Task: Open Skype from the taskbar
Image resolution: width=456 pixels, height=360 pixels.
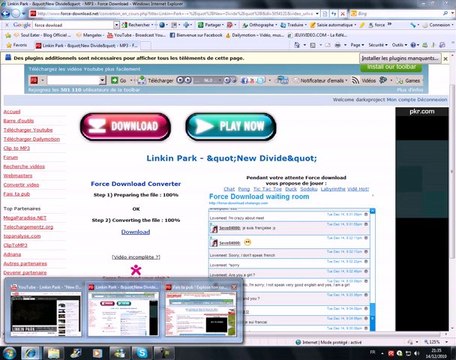Action: (142, 353)
